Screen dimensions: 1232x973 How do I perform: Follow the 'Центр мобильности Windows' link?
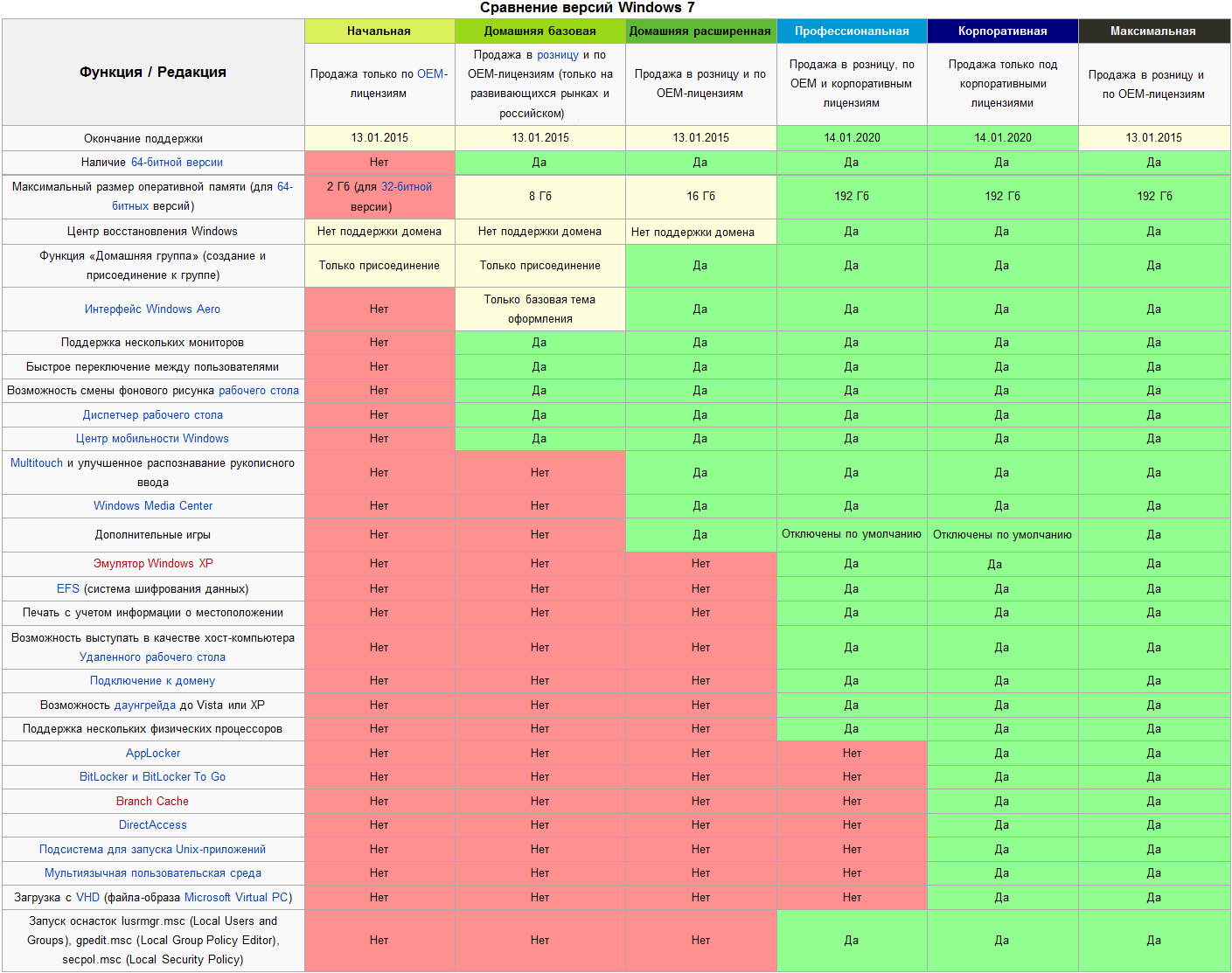click(x=152, y=439)
